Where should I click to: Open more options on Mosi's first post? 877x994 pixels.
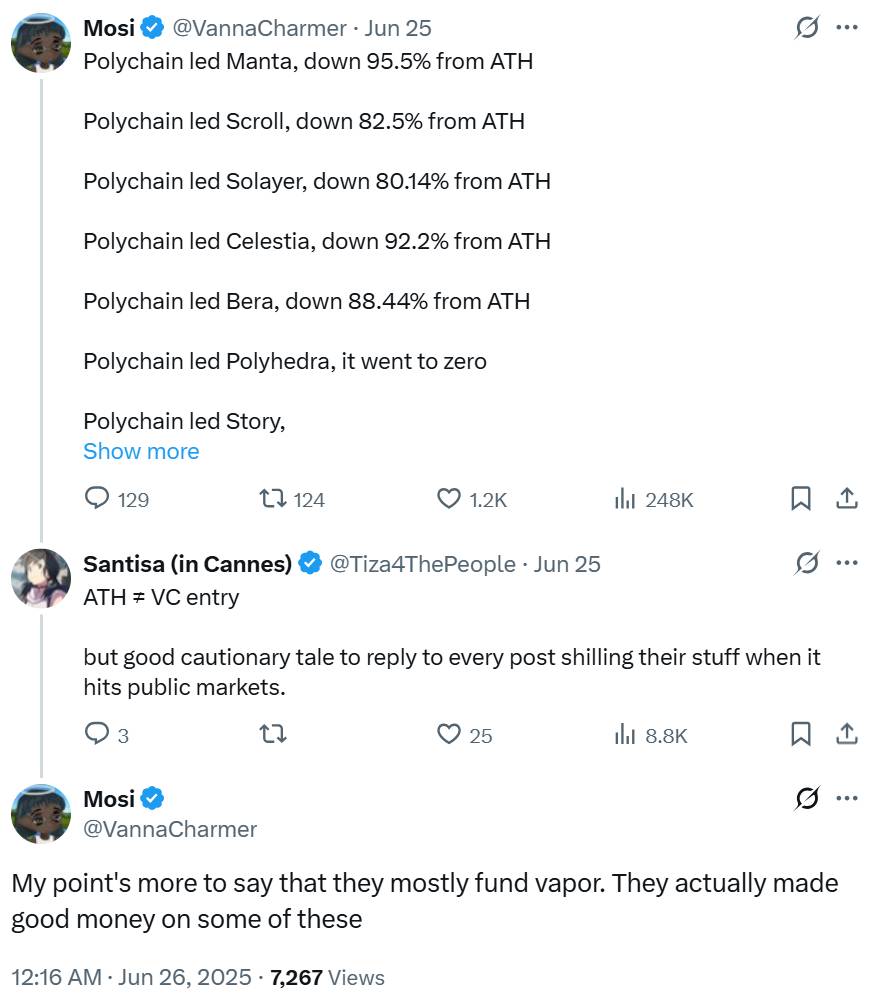click(847, 27)
